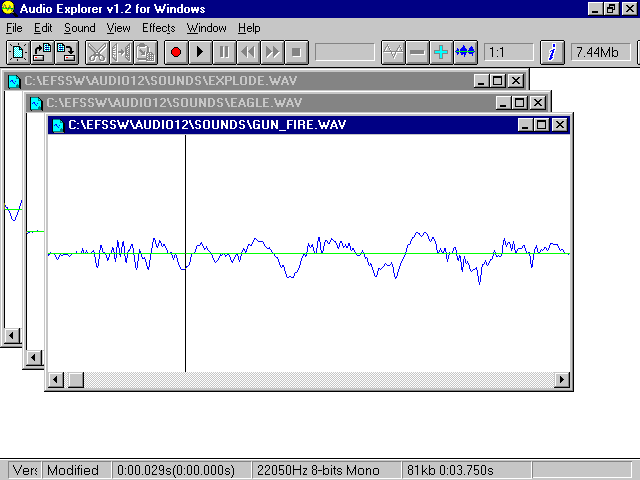Open the Effects menu
Screen dimensions: 640x480
pyautogui.click(x=158, y=28)
